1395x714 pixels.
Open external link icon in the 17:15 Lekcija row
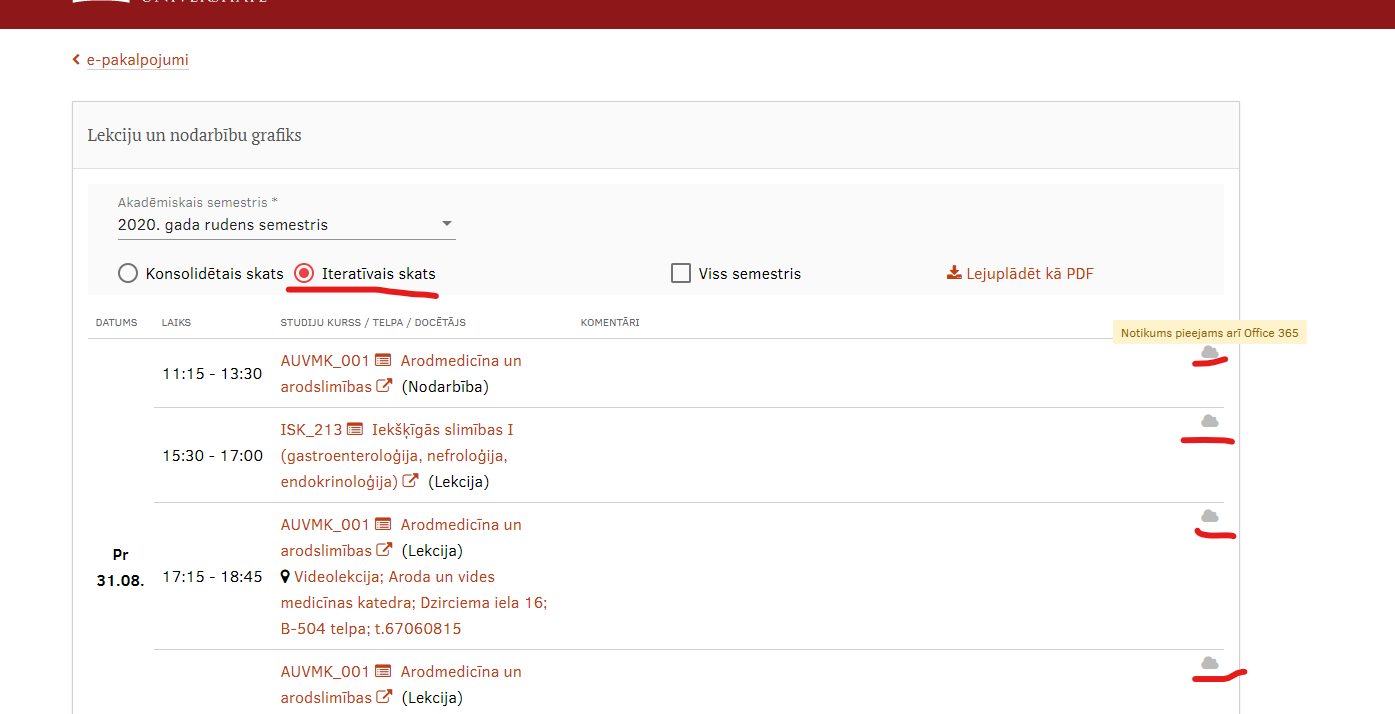click(384, 550)
